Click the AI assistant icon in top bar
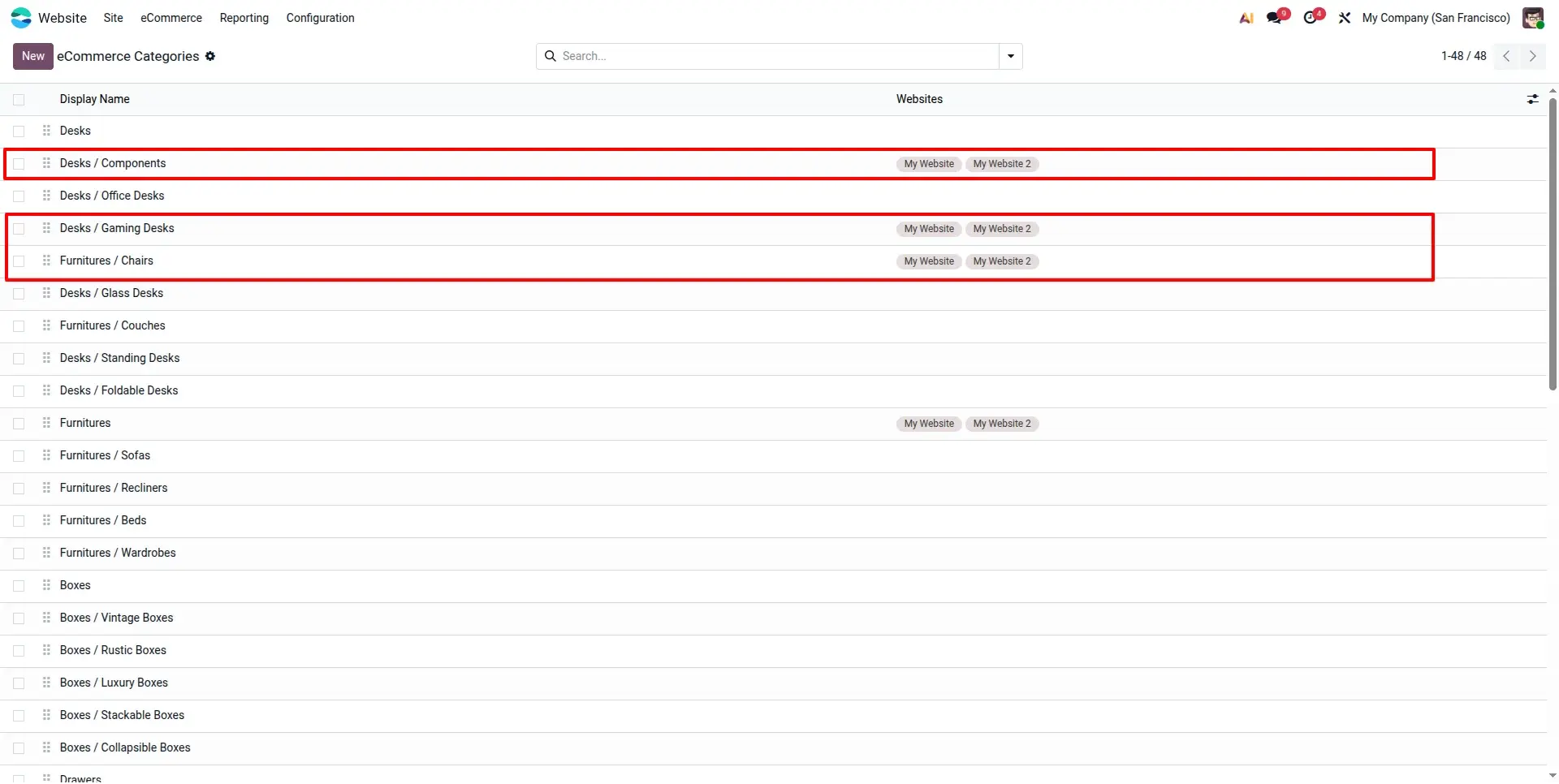1559x784 pixels. pos(1246,18)
